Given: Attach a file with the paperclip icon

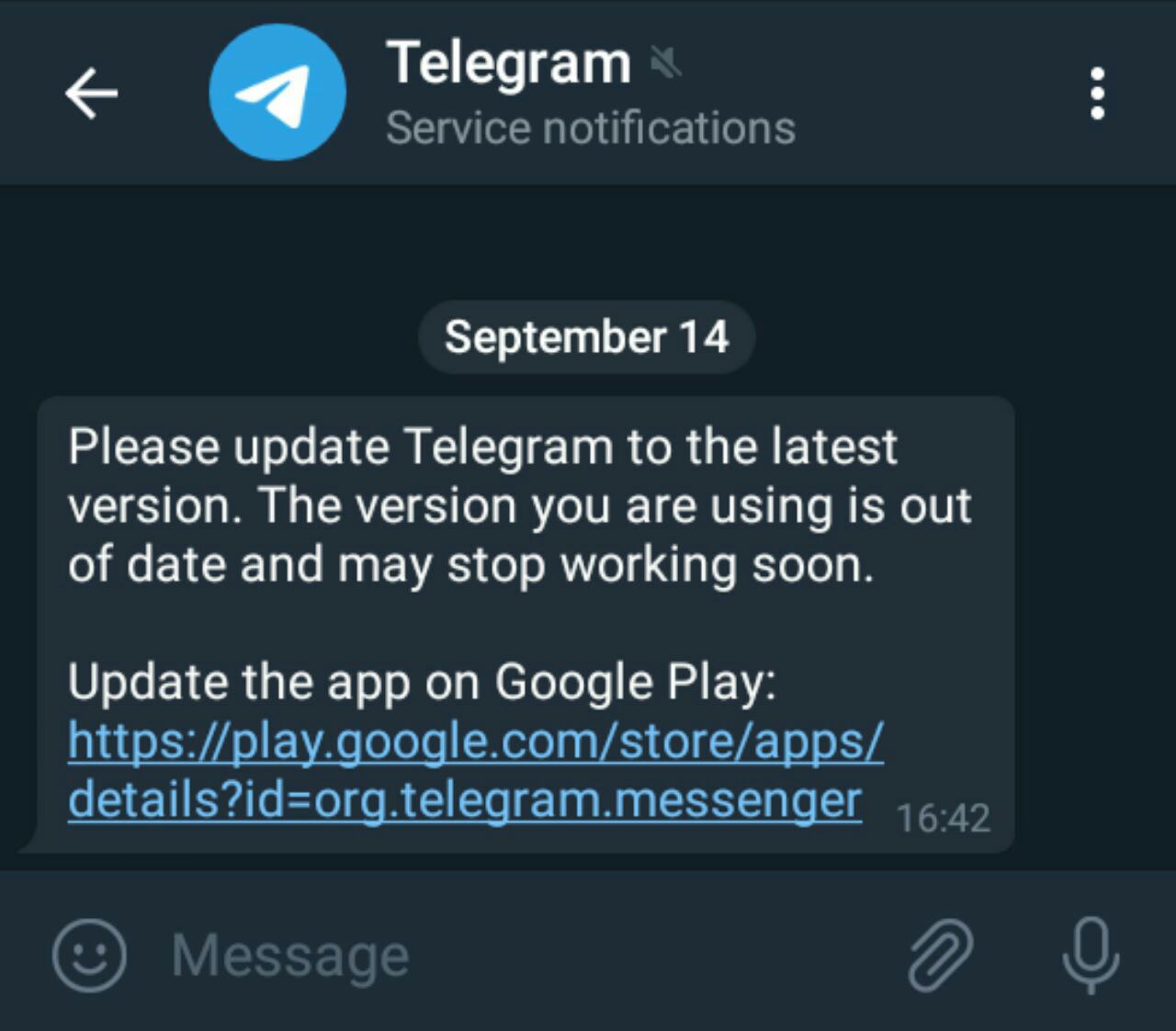Looking at the screenshot, I should pos(940,956).
